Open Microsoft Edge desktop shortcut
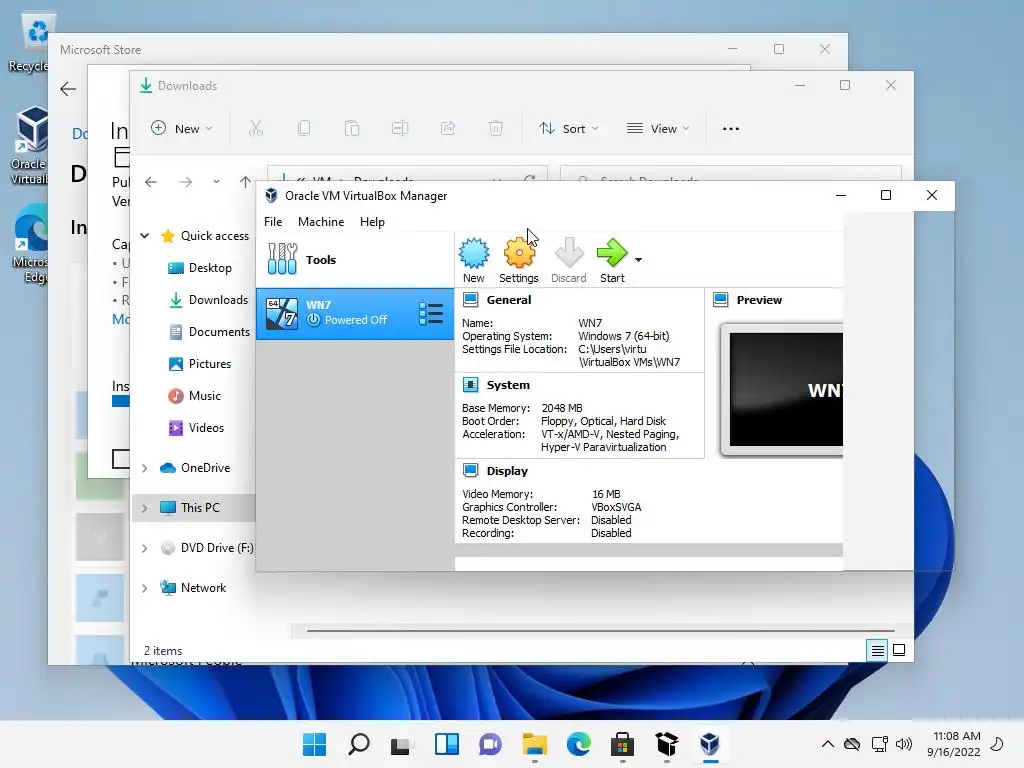 (29, 245)
